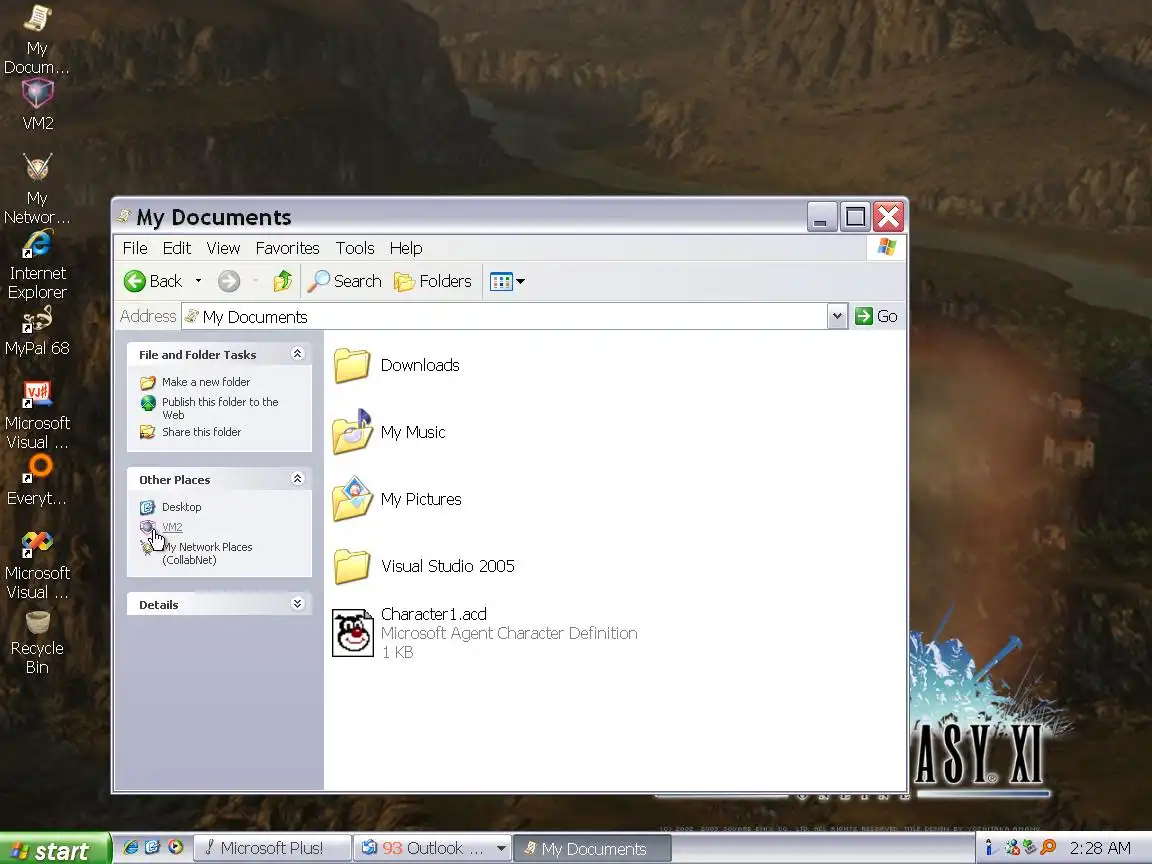Collapse the Other Places panel
Screen dimensions: 1152x864
click(x=298, y=479)
